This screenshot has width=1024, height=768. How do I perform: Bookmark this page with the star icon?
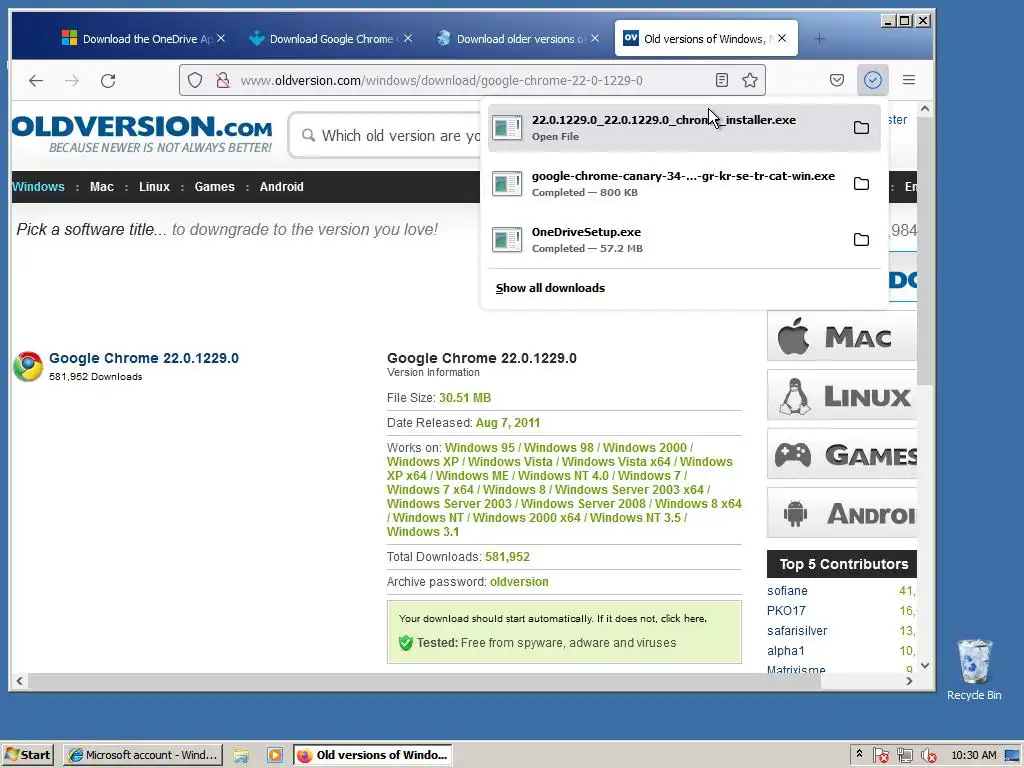[x=750, y=80]
